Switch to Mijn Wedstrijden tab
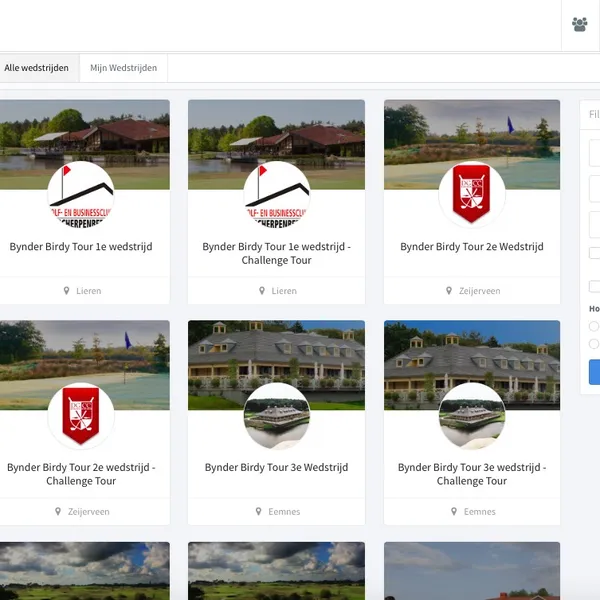The image size is (600, 600). (x=123, y=68)
